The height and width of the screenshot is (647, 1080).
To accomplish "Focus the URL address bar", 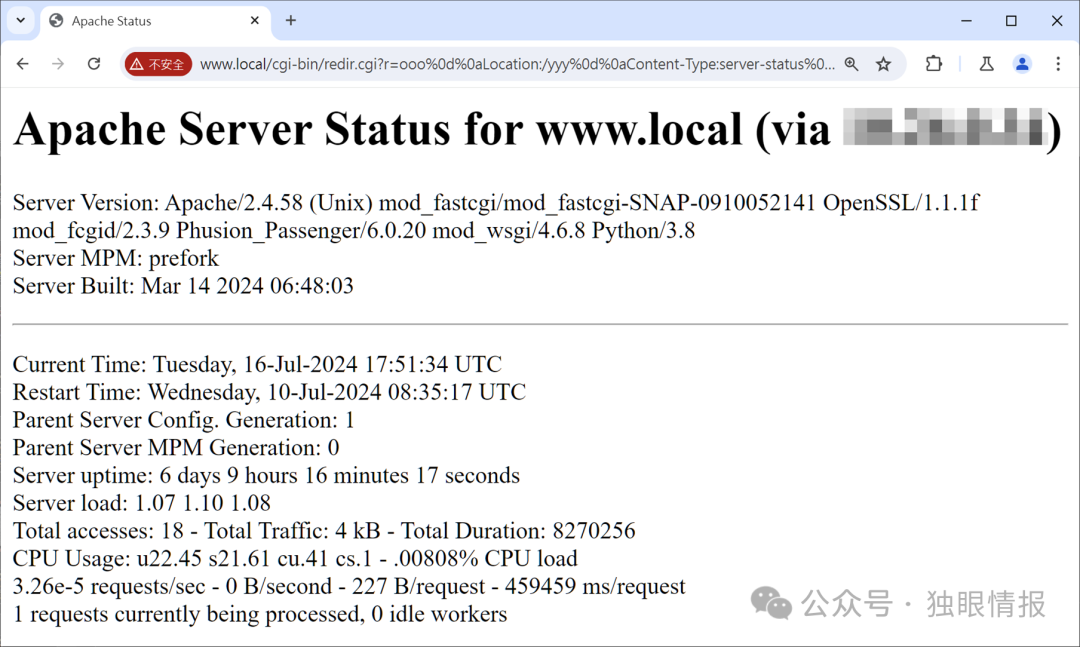I will [x=517, y=64].
